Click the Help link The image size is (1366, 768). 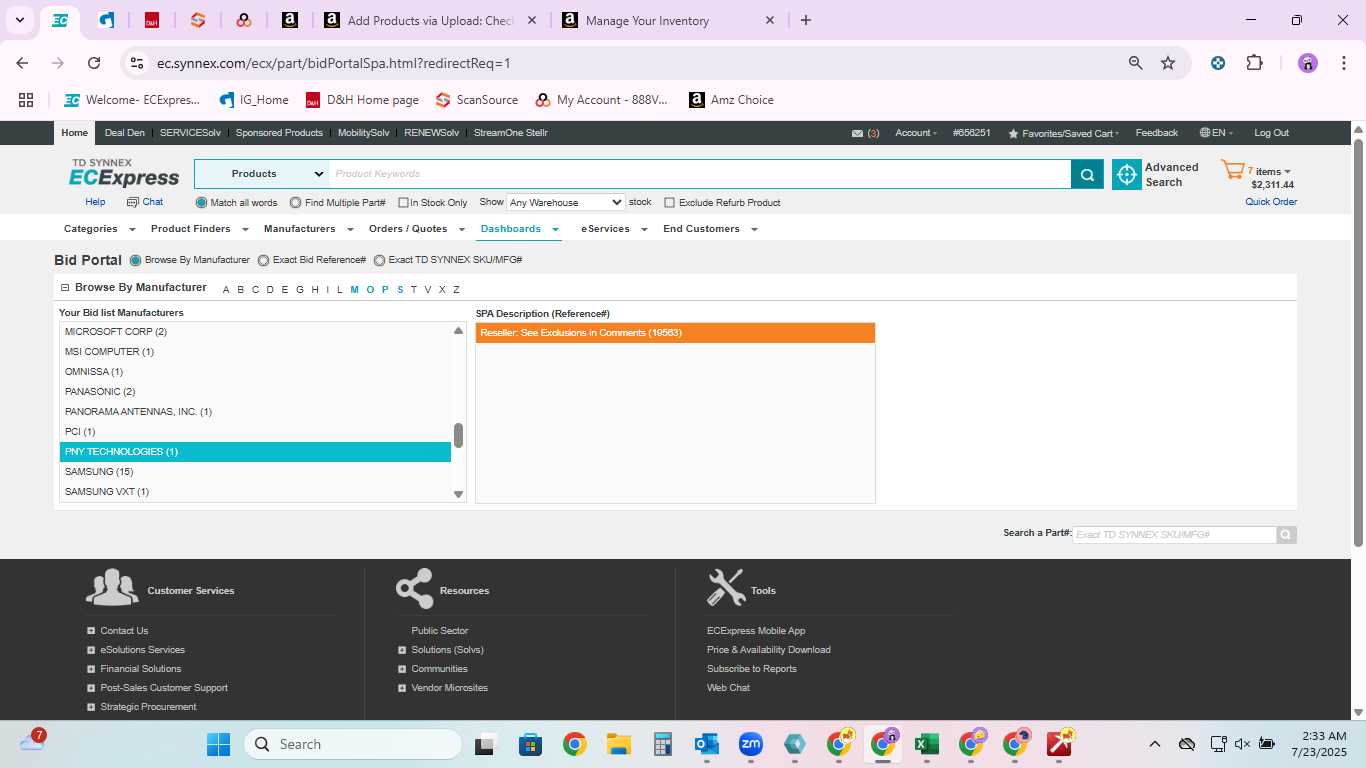95,202
